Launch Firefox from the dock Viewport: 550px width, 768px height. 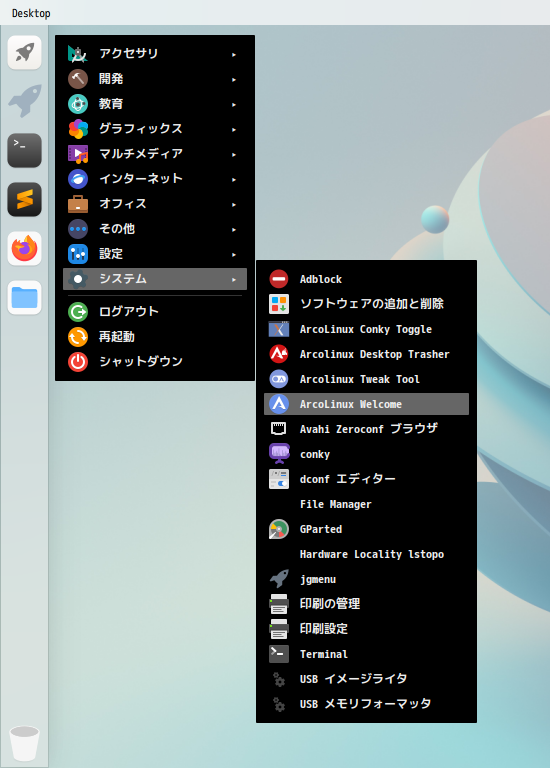pyautogui.click(x=24, y=248)
